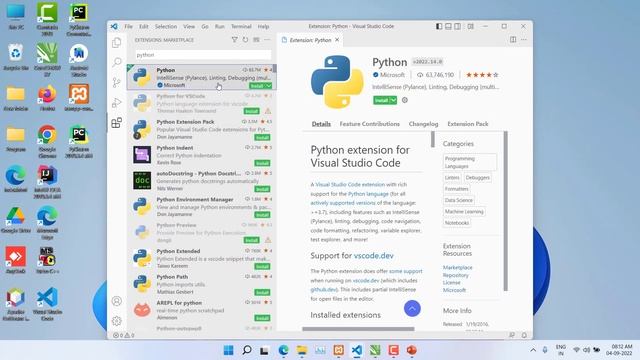Close the Extension: Python editor tab
The height and width of the screenshot is (360, 640).
(337, 40)
